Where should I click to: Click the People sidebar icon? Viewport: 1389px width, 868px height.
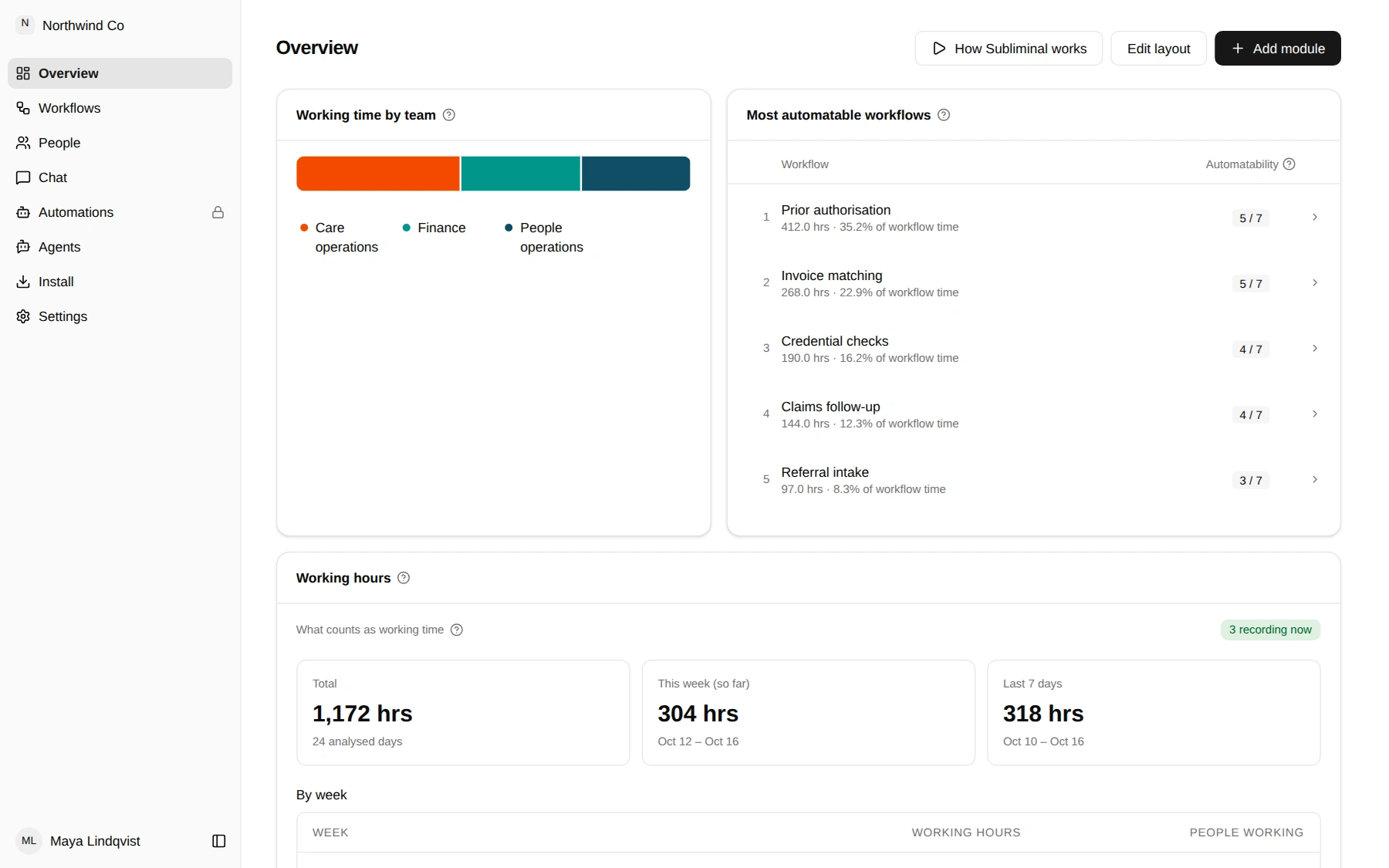23,143
